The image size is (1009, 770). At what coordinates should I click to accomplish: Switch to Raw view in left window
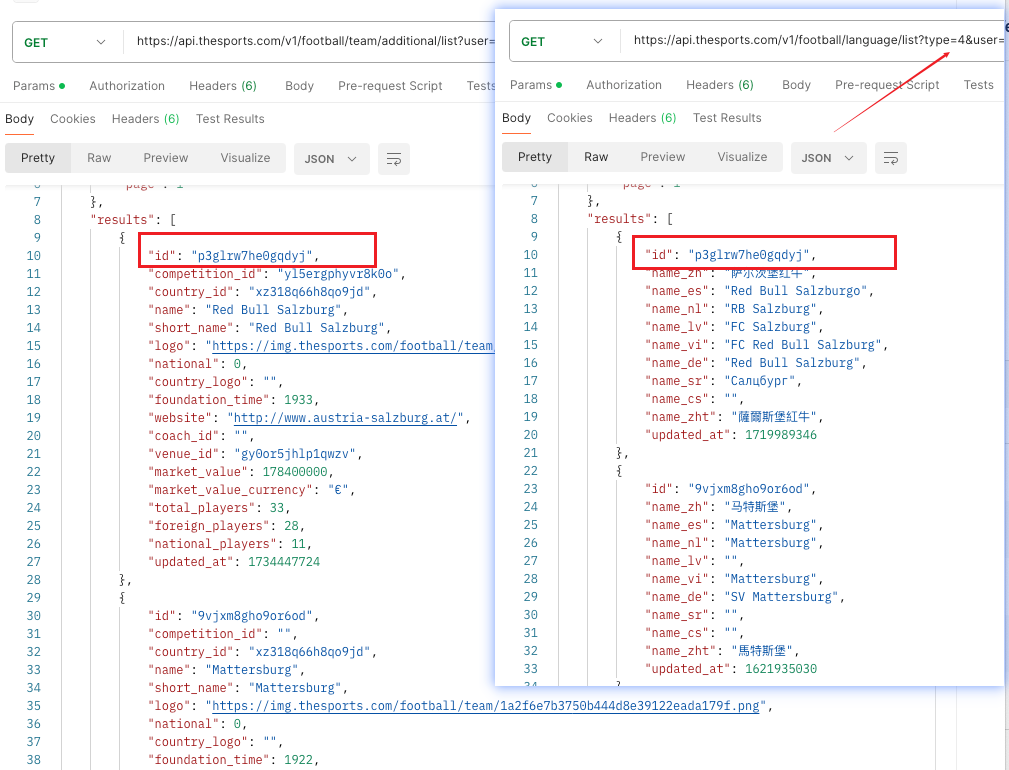(99, 158)
